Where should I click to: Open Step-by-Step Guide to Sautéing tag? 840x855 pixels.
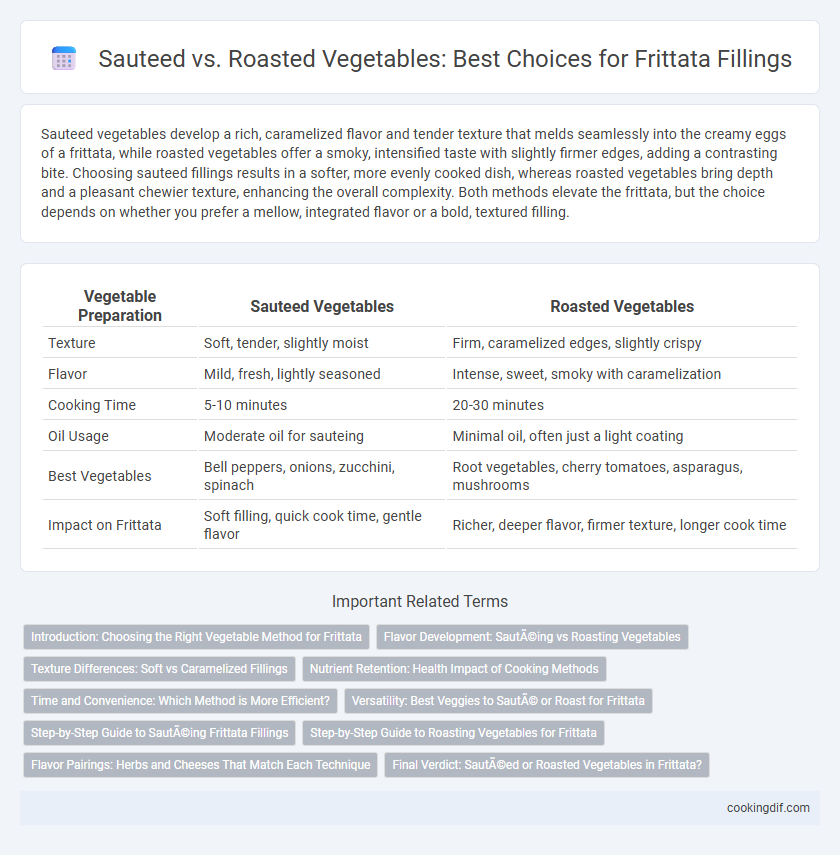[159, 733]
